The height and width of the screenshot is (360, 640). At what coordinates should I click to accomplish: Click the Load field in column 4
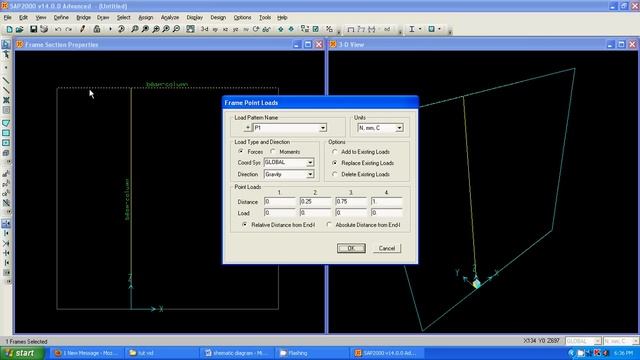[387, 213]
